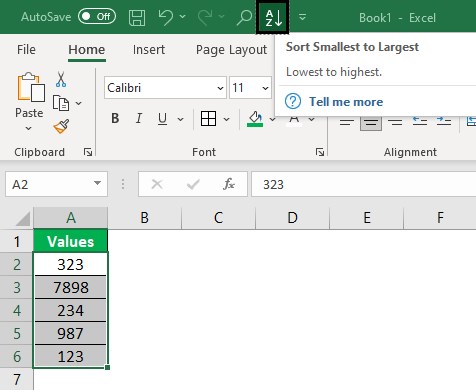Select cell containing 987

[71, 333]
